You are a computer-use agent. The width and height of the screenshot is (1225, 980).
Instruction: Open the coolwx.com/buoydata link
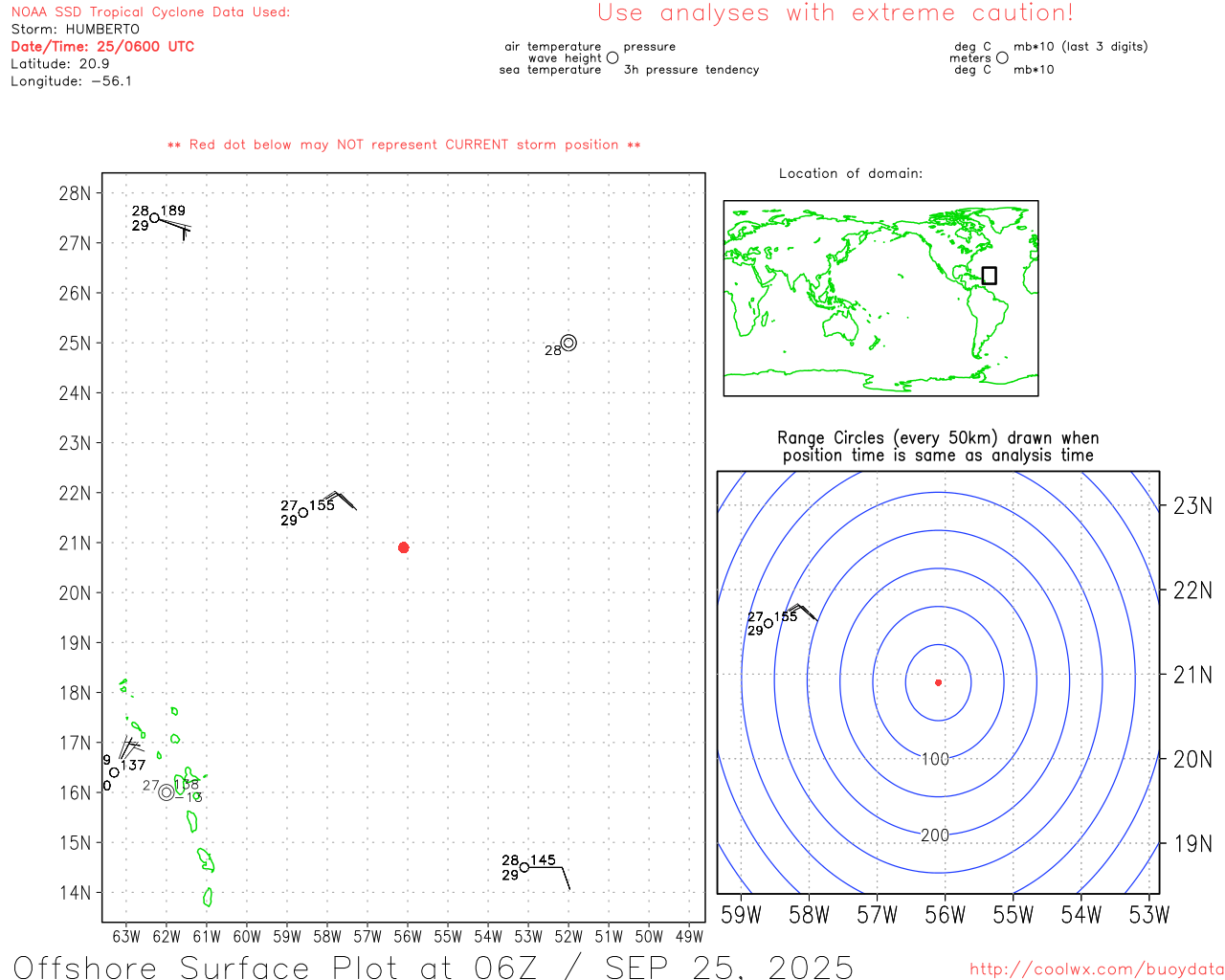pyautogui.click(x=1097, y=969)
